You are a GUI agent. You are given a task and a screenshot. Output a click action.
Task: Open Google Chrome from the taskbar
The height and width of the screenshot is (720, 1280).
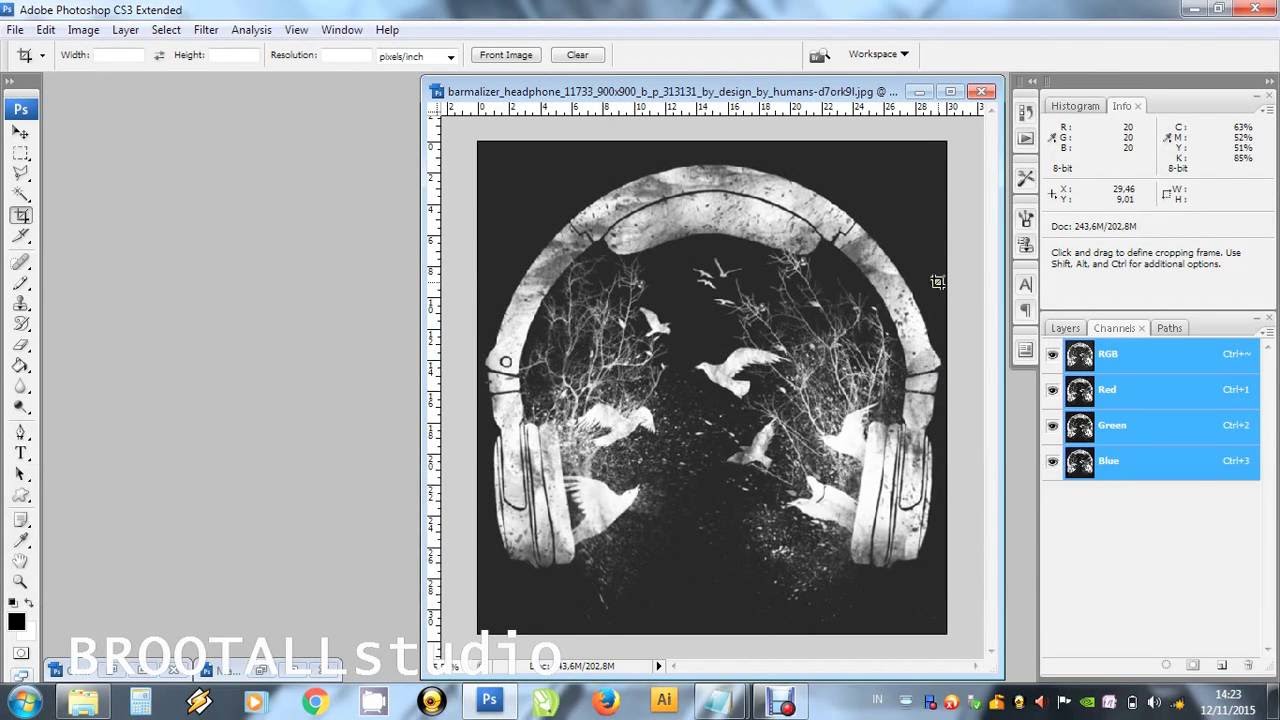[315, 702]
